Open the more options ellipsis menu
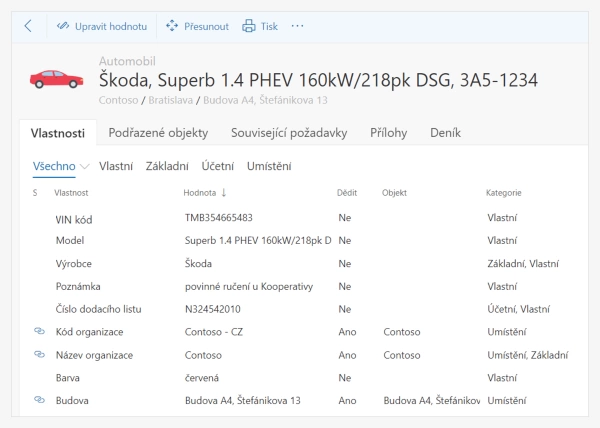600x428 pixels. coord(297,26)
